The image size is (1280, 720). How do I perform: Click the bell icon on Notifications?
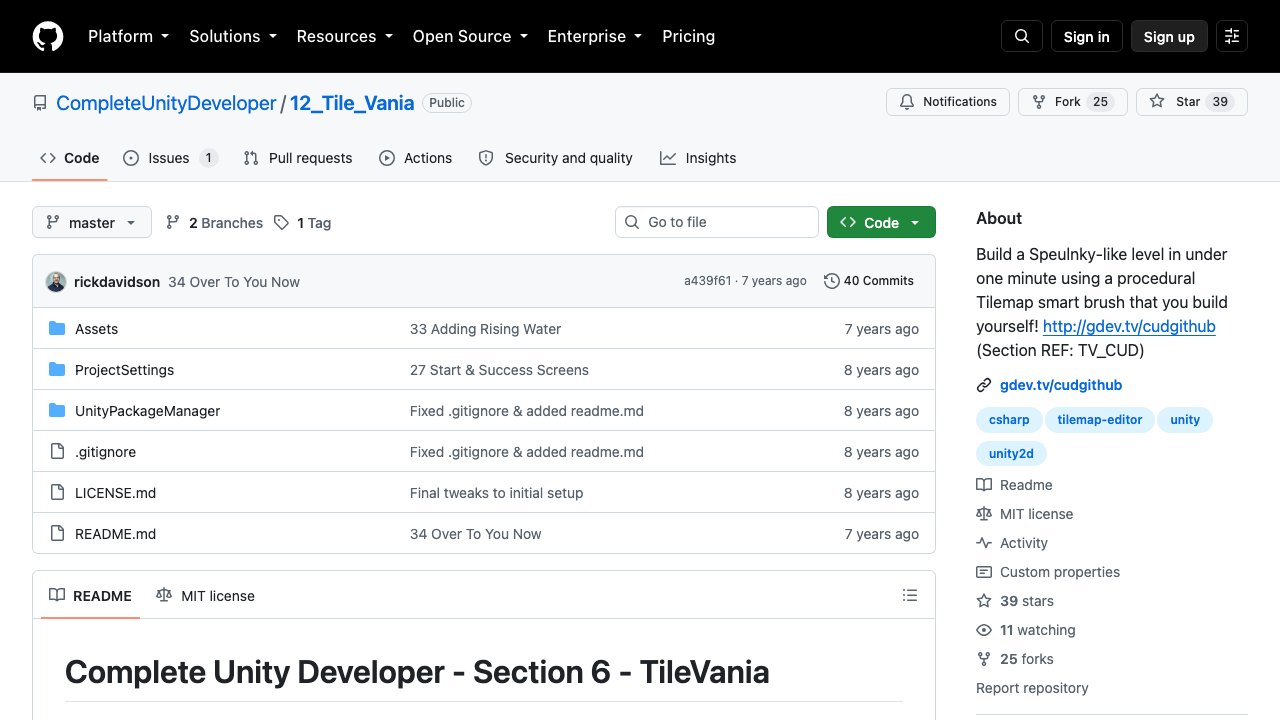[x=907, y=102]
